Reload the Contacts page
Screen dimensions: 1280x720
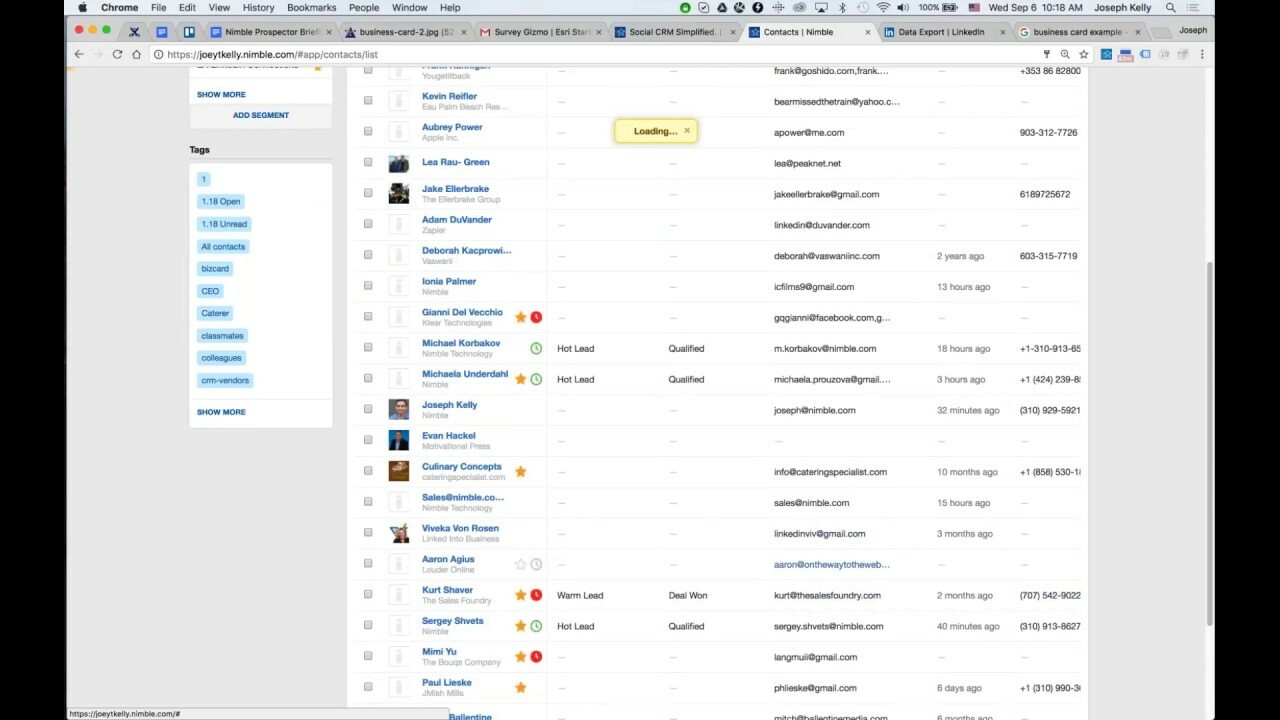click(x=117, y=54)
